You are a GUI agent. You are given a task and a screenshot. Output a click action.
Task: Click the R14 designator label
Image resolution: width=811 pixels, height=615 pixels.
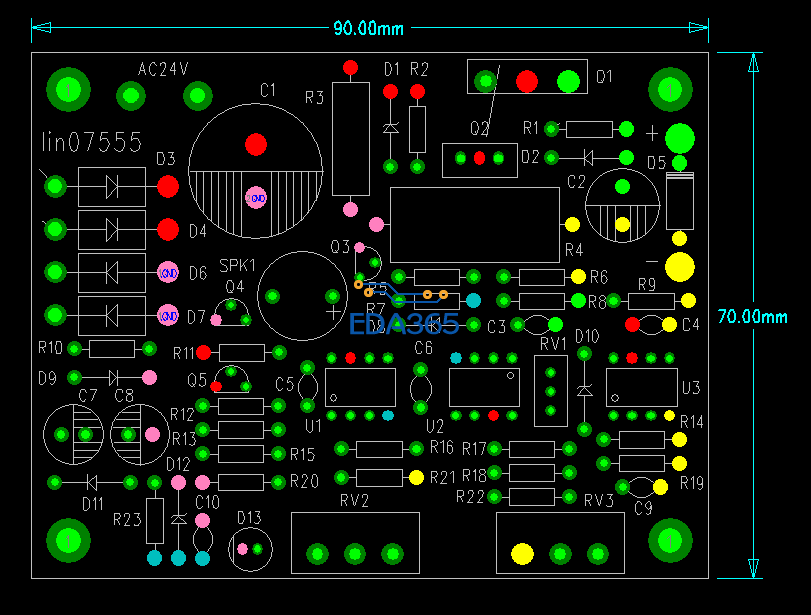(x=692, y=422)
